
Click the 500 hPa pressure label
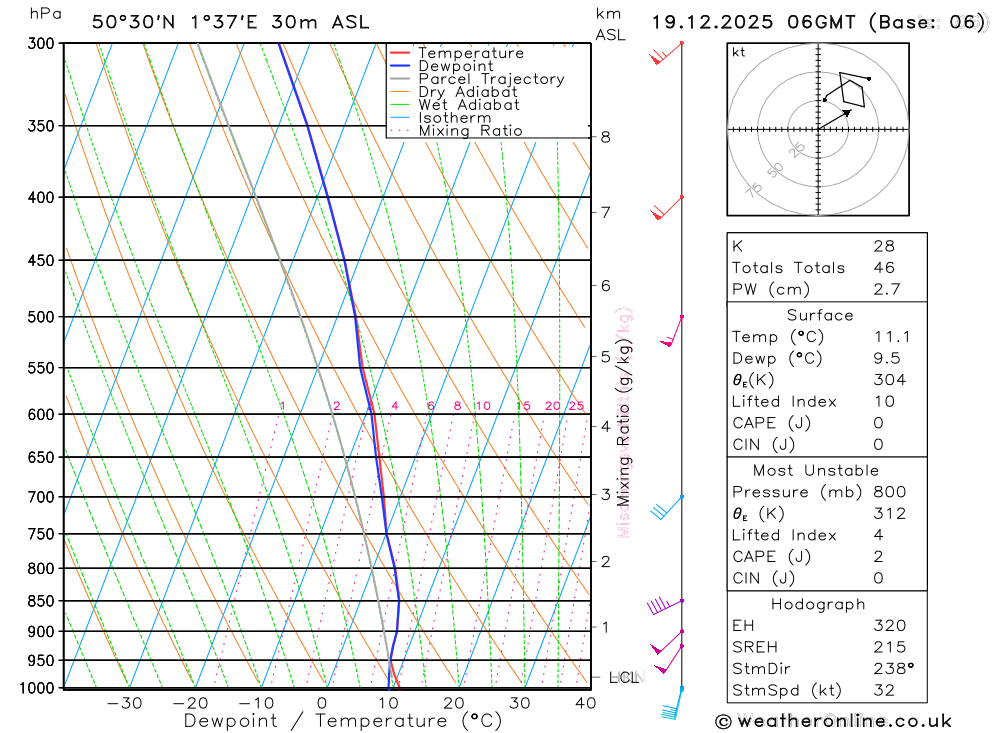coord(41,317)
